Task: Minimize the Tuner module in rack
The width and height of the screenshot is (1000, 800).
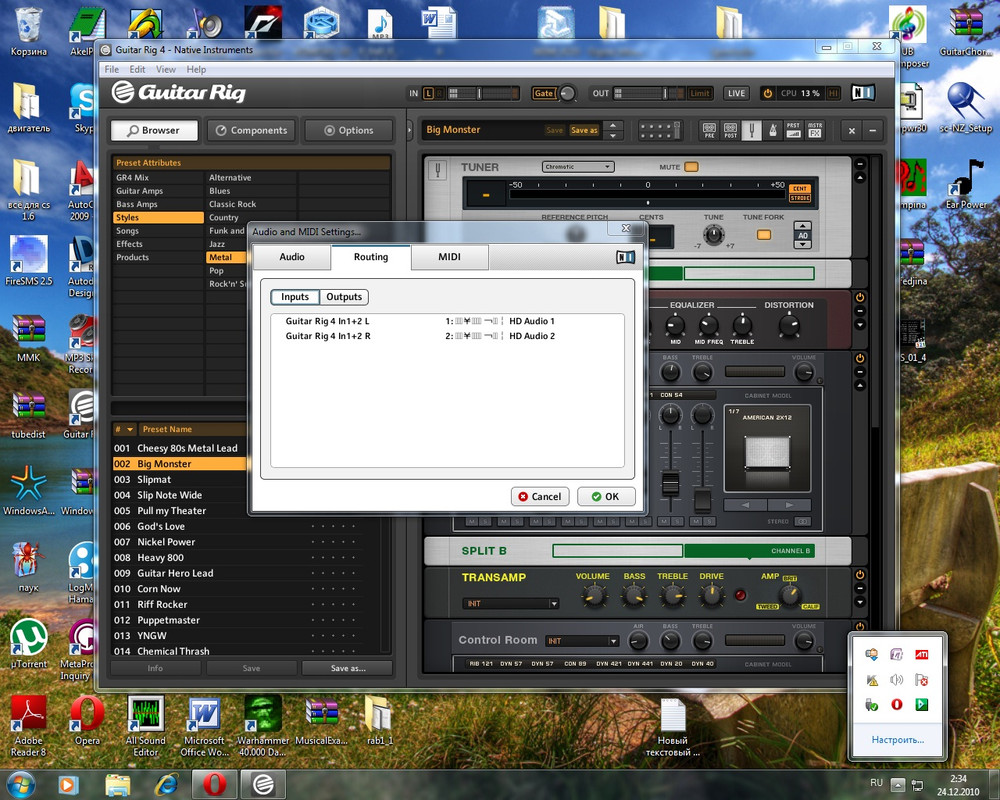Action: [860, 164]
